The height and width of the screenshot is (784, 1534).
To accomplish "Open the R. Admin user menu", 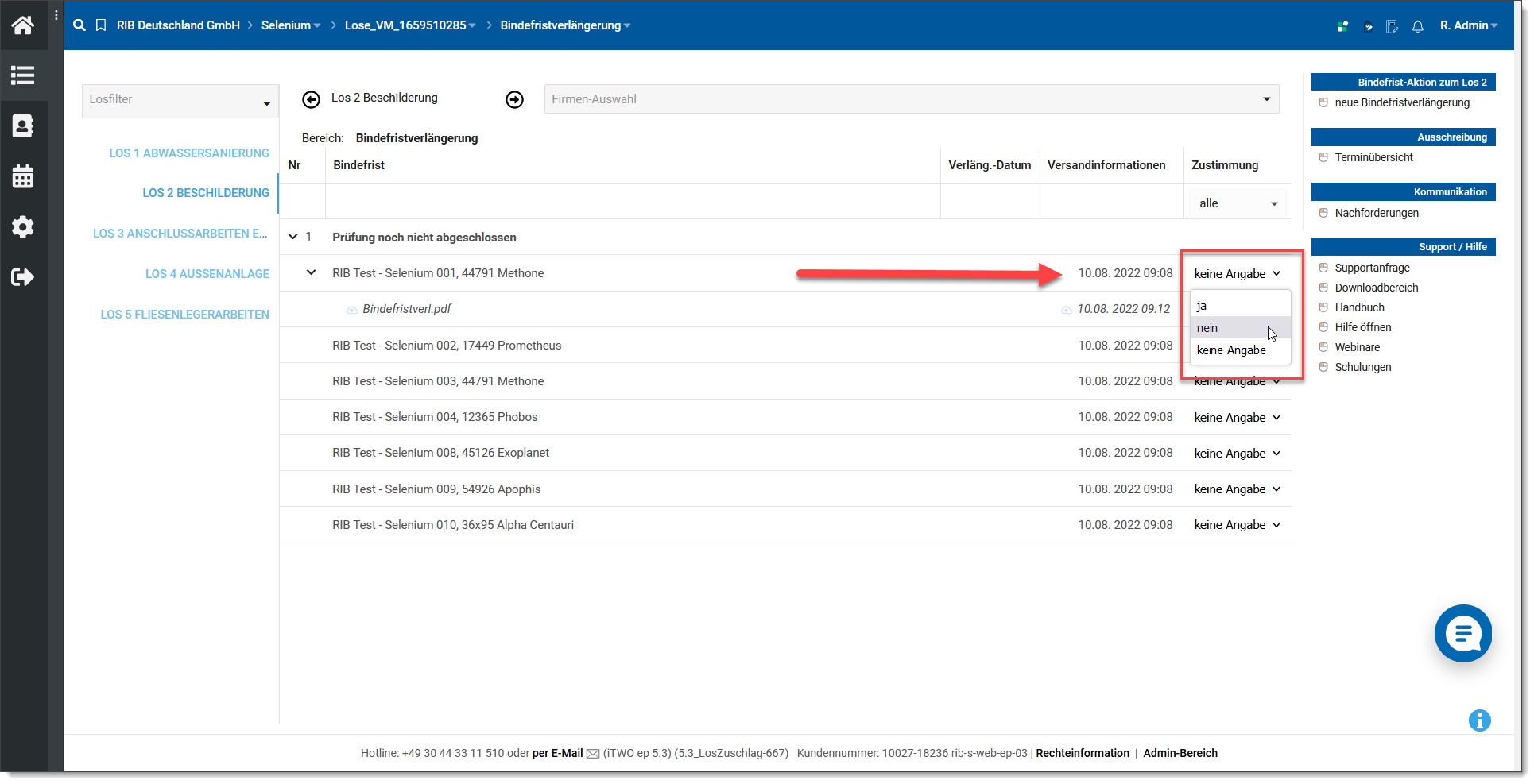I will coord(1468,25).
